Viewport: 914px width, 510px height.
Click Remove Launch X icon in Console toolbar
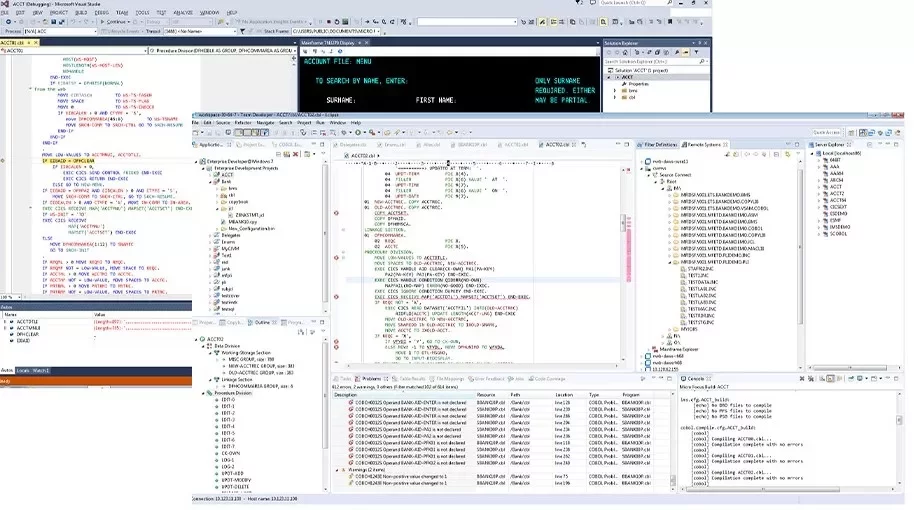(x=802, y=379)
